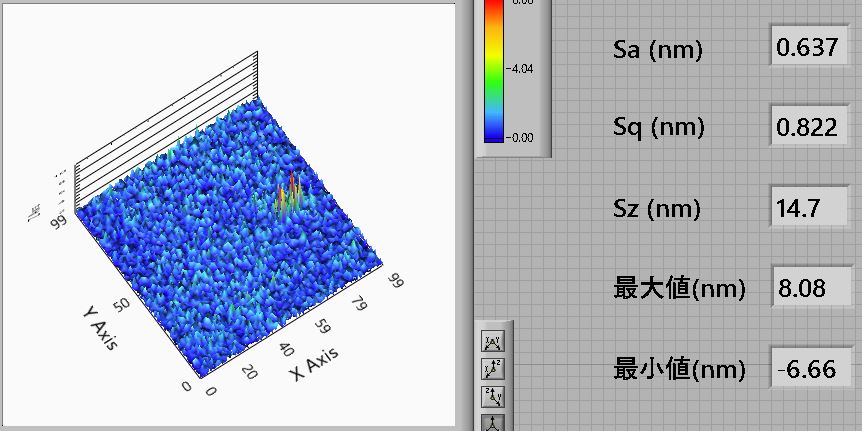Image resolution: width=862 pixels, height=431 pixels.
Task: Click the Sz (nm) label
Action: [657, 209]
